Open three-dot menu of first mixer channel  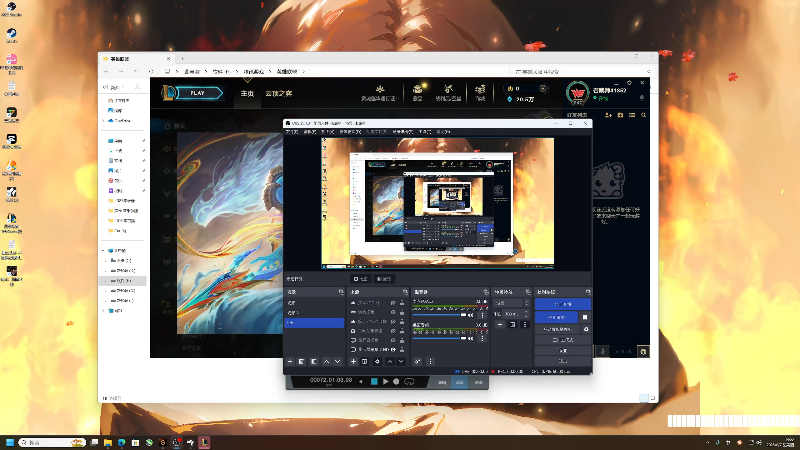(482, 315)
